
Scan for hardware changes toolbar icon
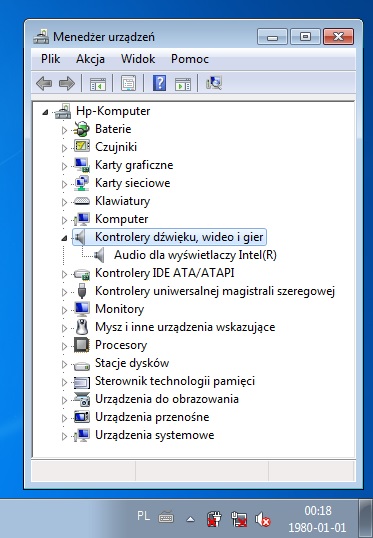214,83
